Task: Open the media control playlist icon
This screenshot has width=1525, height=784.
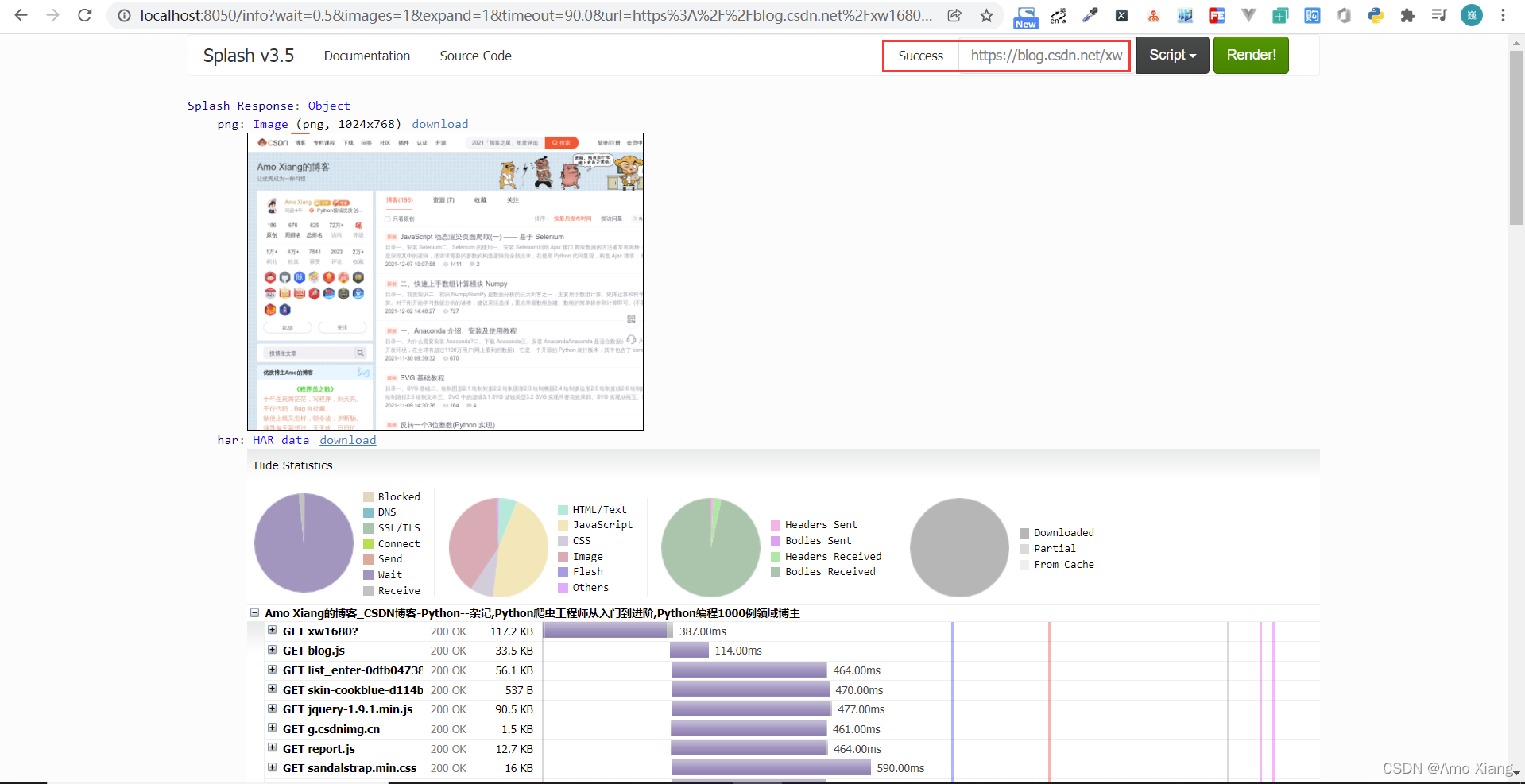Action: tap(1439, 15)
